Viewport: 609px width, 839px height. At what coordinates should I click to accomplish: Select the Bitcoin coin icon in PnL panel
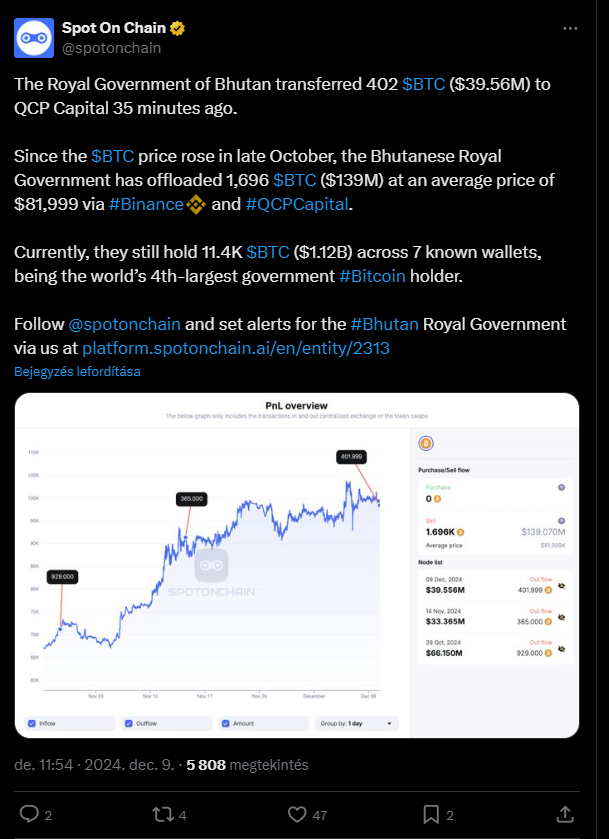[x=426, y=444]
